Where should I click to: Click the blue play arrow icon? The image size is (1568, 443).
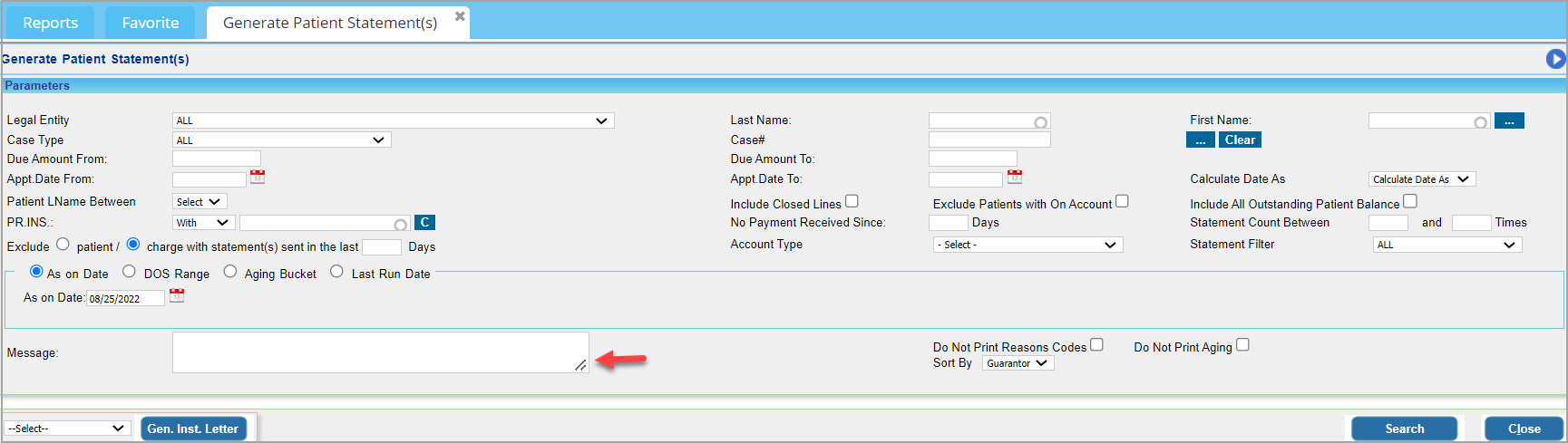click(x=1555, y=59)
